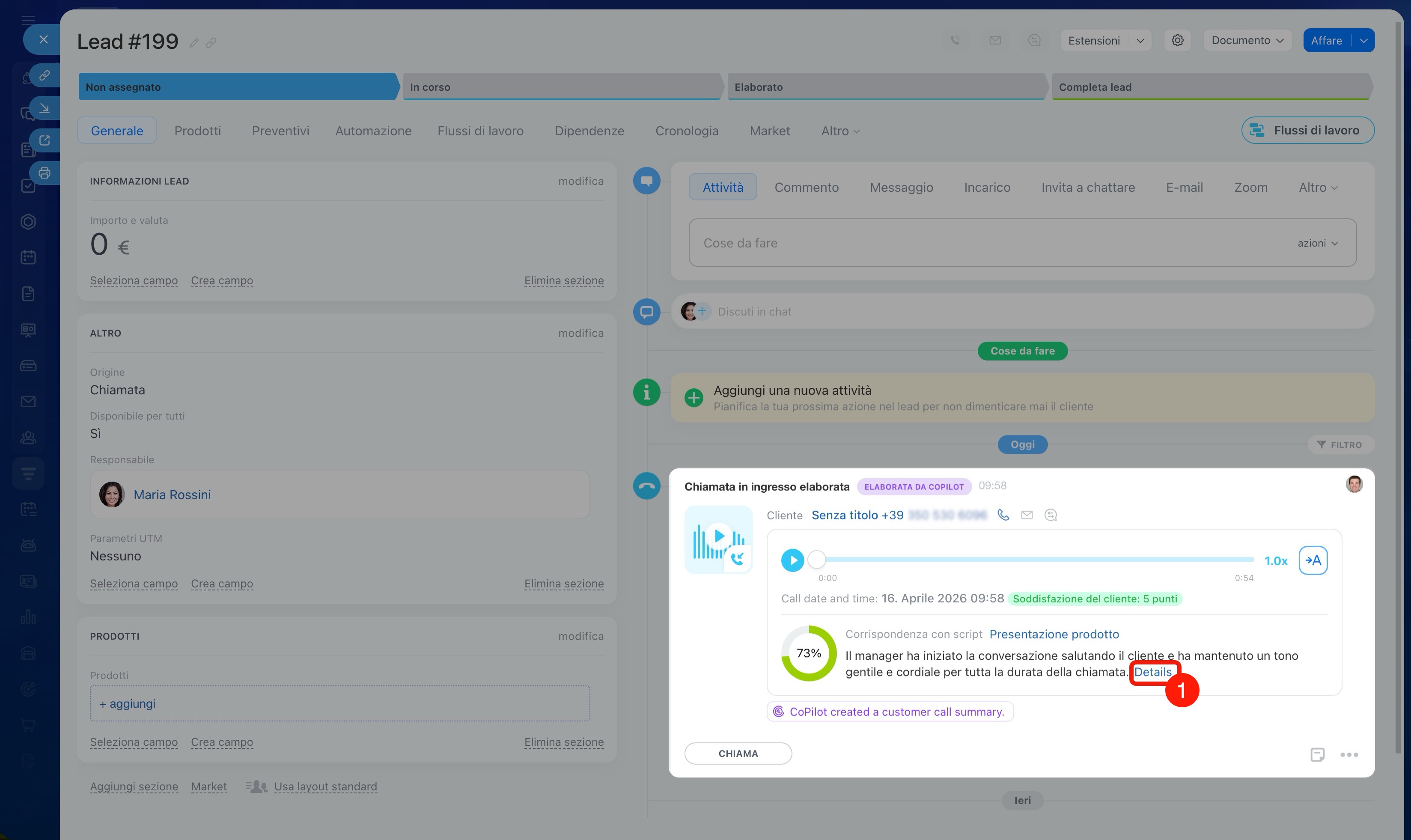1411x840 pixels.
Task: Click the audio progress slider handle
Action: point(816,560)
